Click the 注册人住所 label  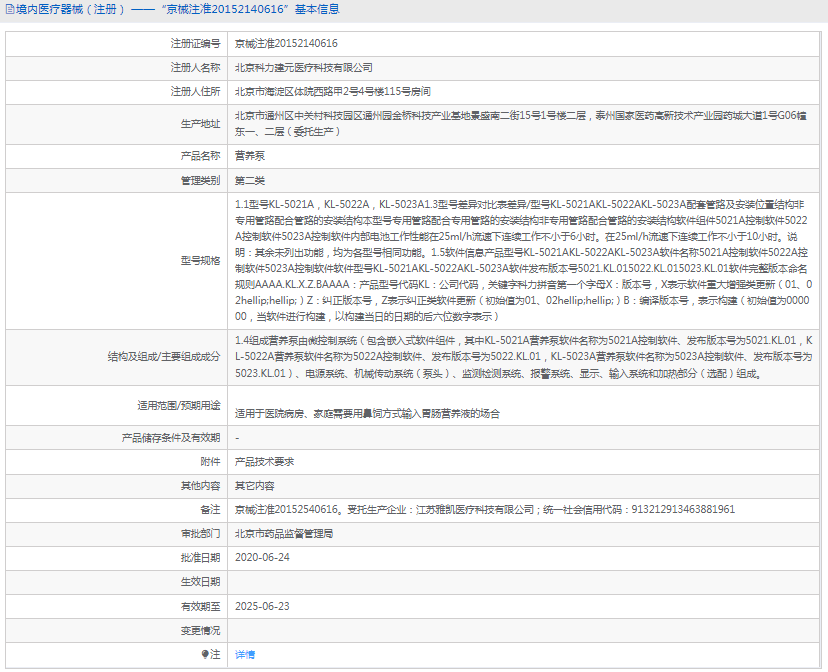tap(195, 91)
